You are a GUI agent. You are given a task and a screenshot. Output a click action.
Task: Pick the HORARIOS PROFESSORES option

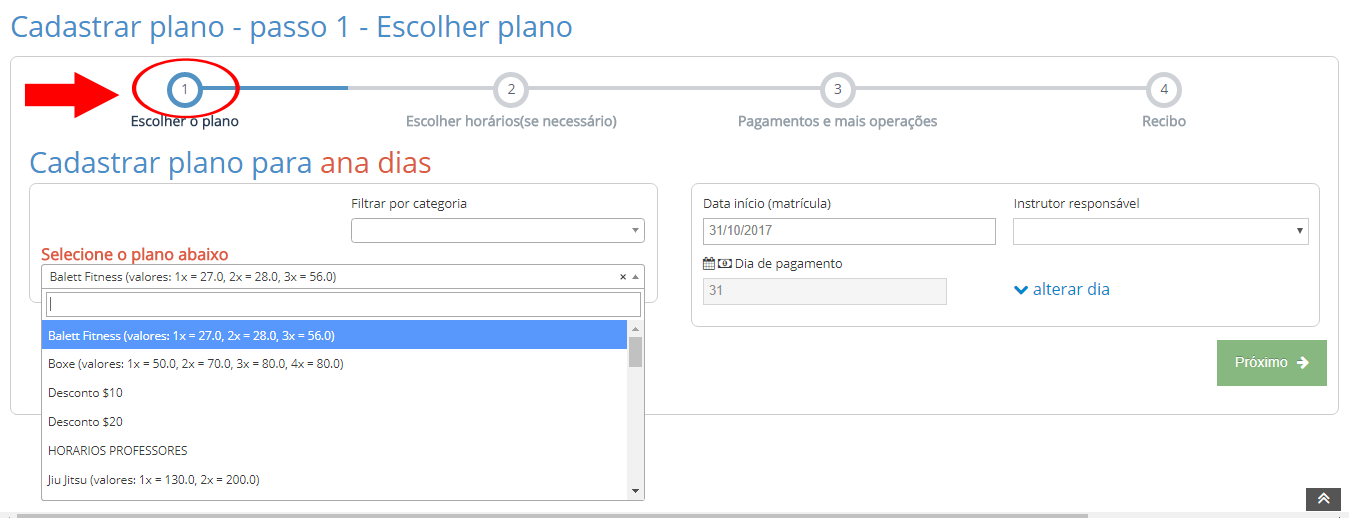118,451
